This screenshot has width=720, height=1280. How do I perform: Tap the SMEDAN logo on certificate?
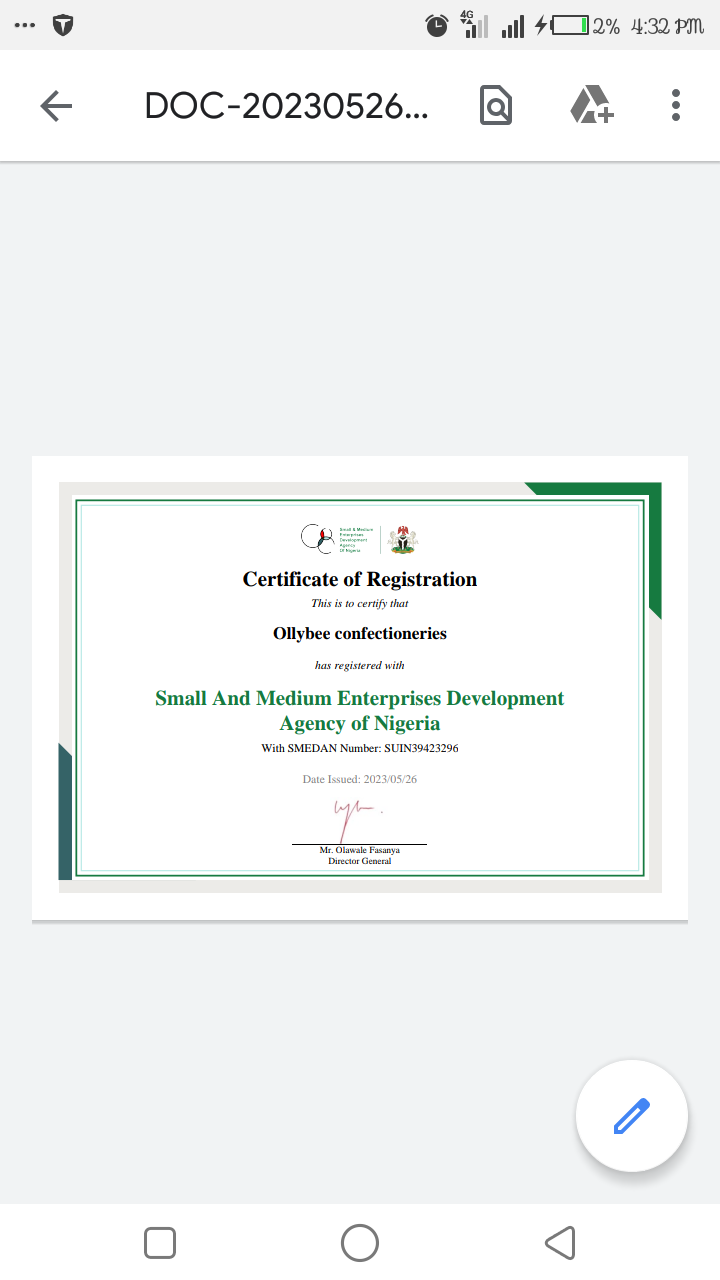pyautogui.click(x=336, y=538)
